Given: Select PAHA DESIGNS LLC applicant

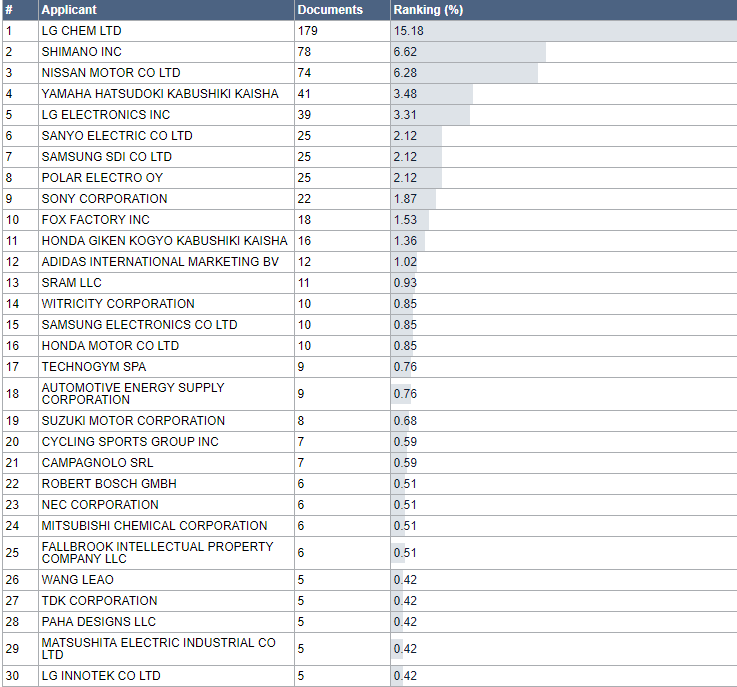Looking at the screenshot, I should point(99,622).
